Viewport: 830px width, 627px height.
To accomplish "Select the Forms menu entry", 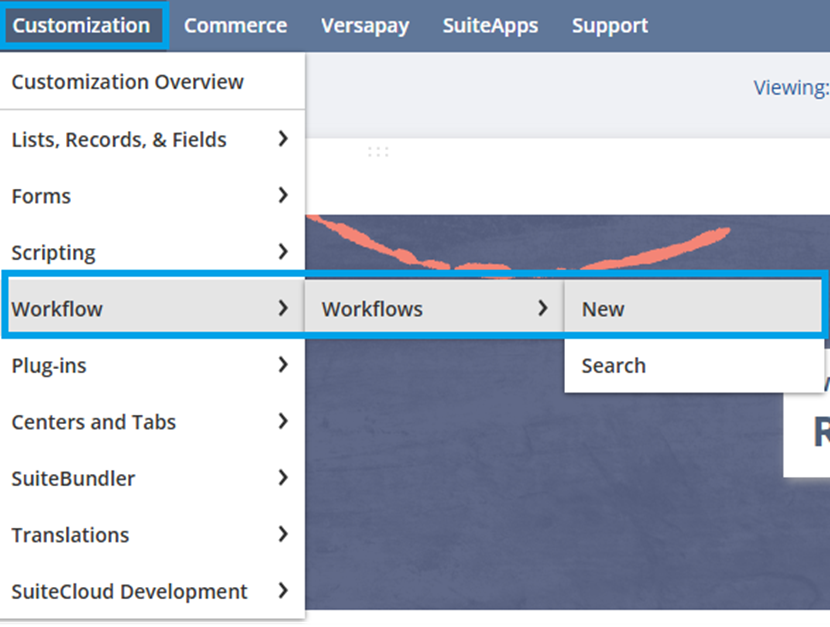I will [x=152, y=196].
